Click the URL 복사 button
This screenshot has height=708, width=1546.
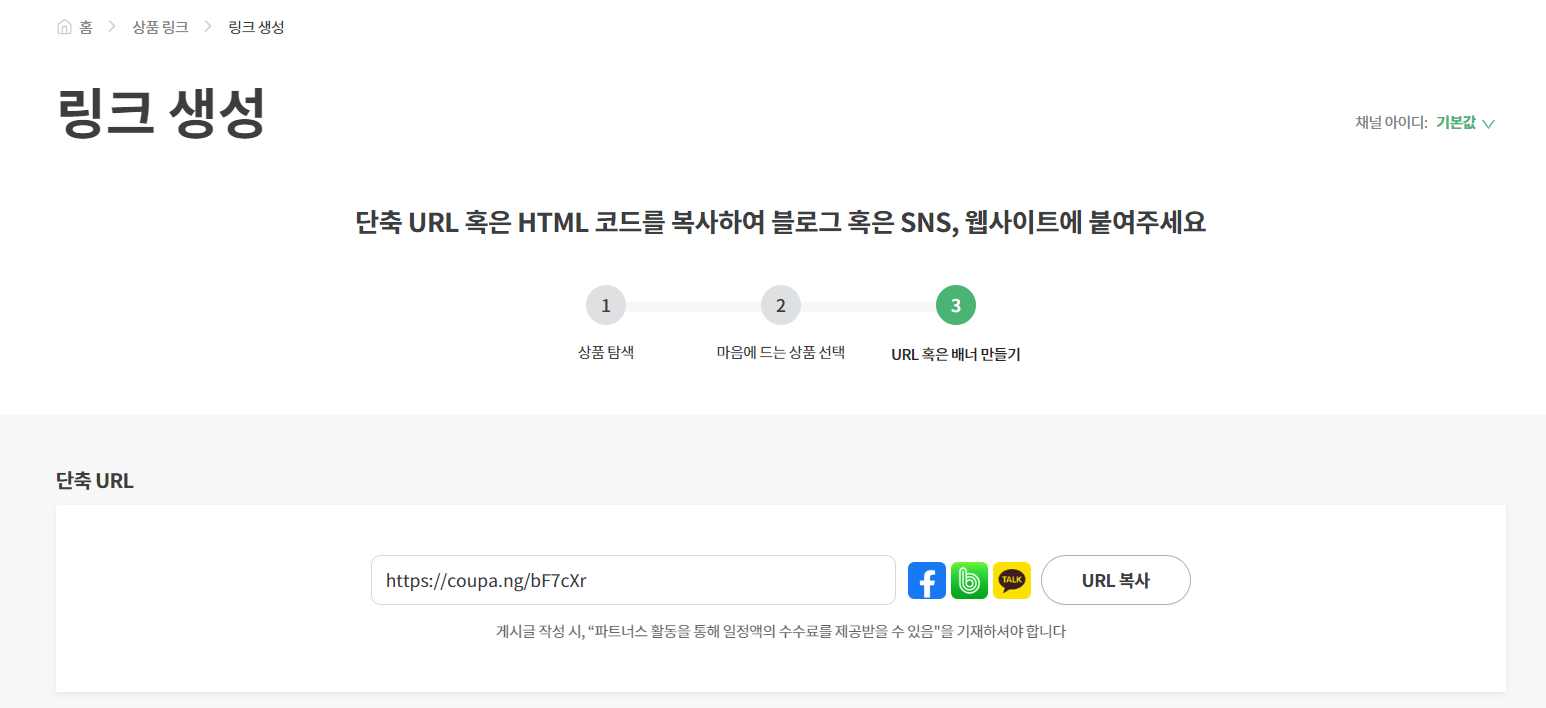tap(1116, 580)
